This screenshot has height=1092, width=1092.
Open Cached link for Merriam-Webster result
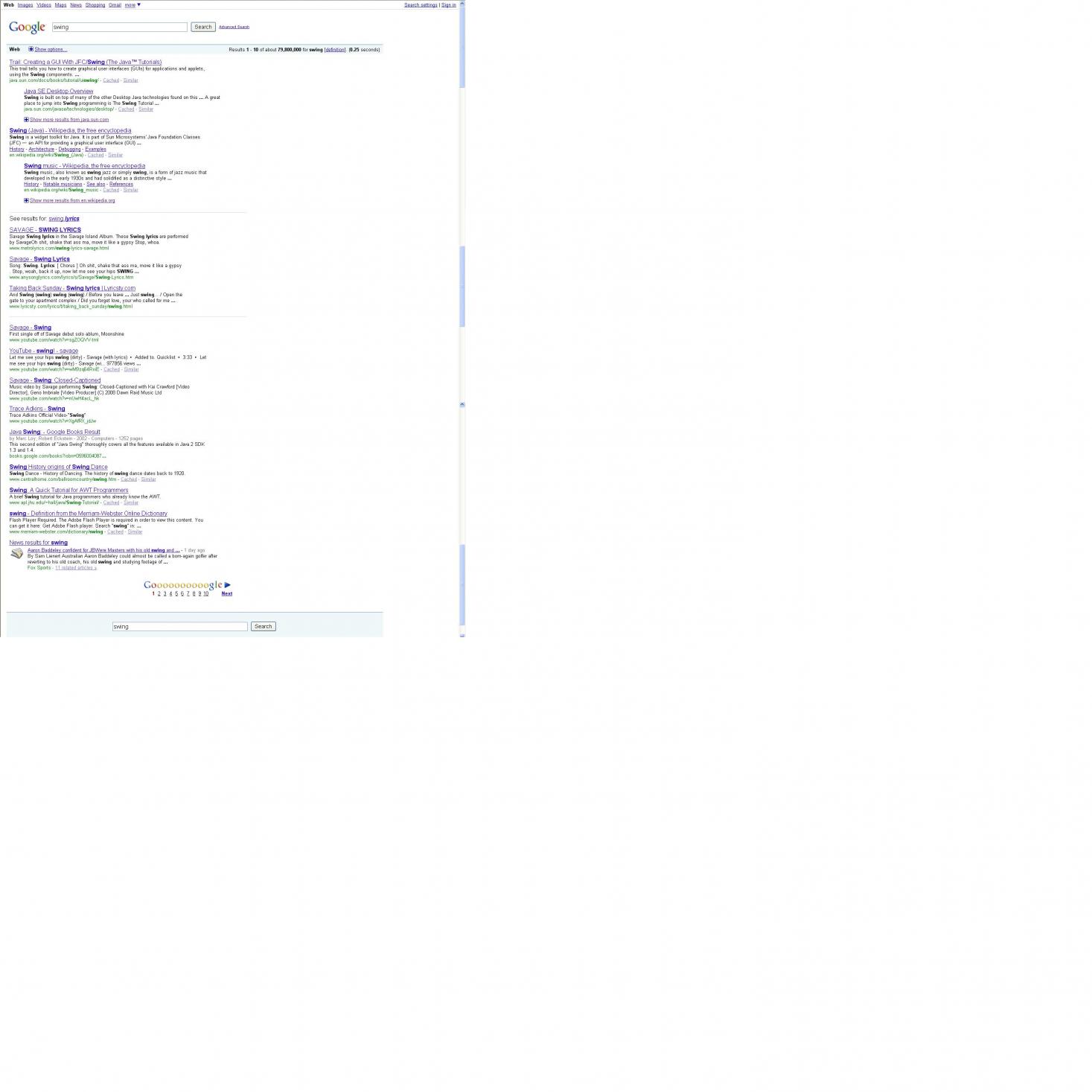[x=115, y=531]
